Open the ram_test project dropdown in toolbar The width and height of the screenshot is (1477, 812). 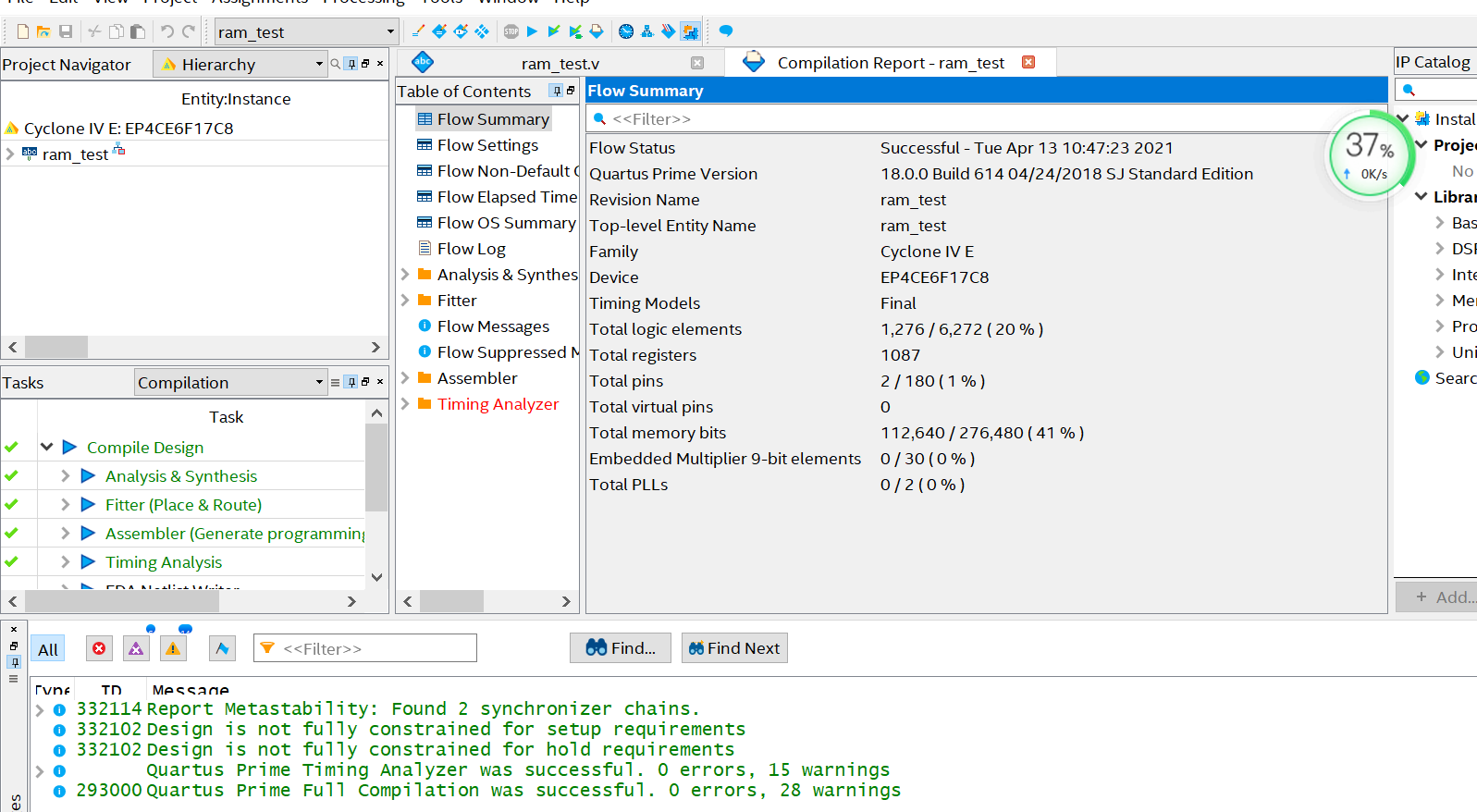[x=307, y=31]
